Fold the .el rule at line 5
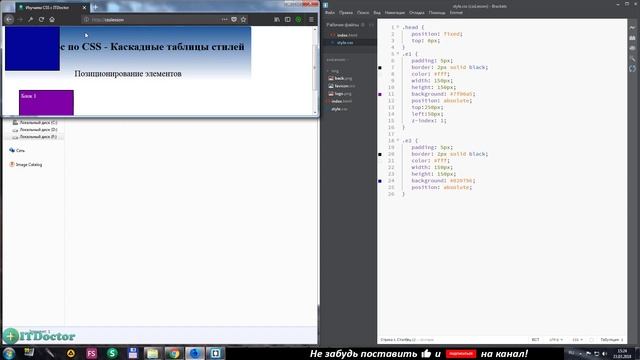This screenshot has width=640, height=360. pyautogui.click(x=398, y=54)
